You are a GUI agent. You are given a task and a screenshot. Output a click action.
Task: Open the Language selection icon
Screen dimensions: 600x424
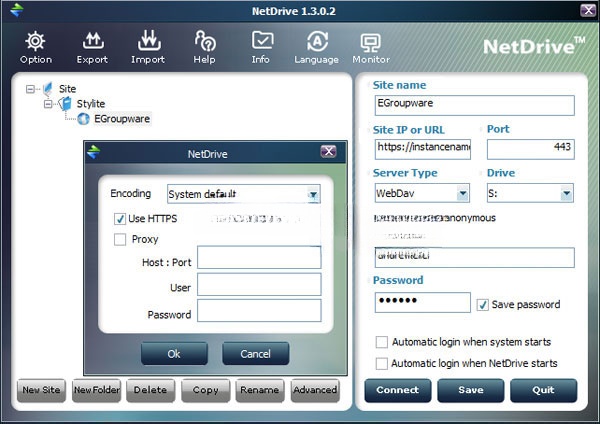click(317, 41)
